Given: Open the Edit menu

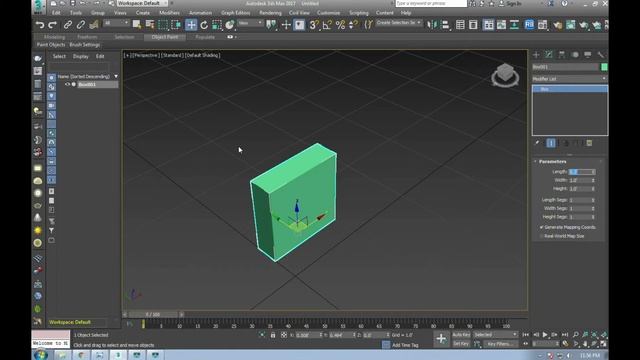Looking at the screenshot, I should point(56,13).
